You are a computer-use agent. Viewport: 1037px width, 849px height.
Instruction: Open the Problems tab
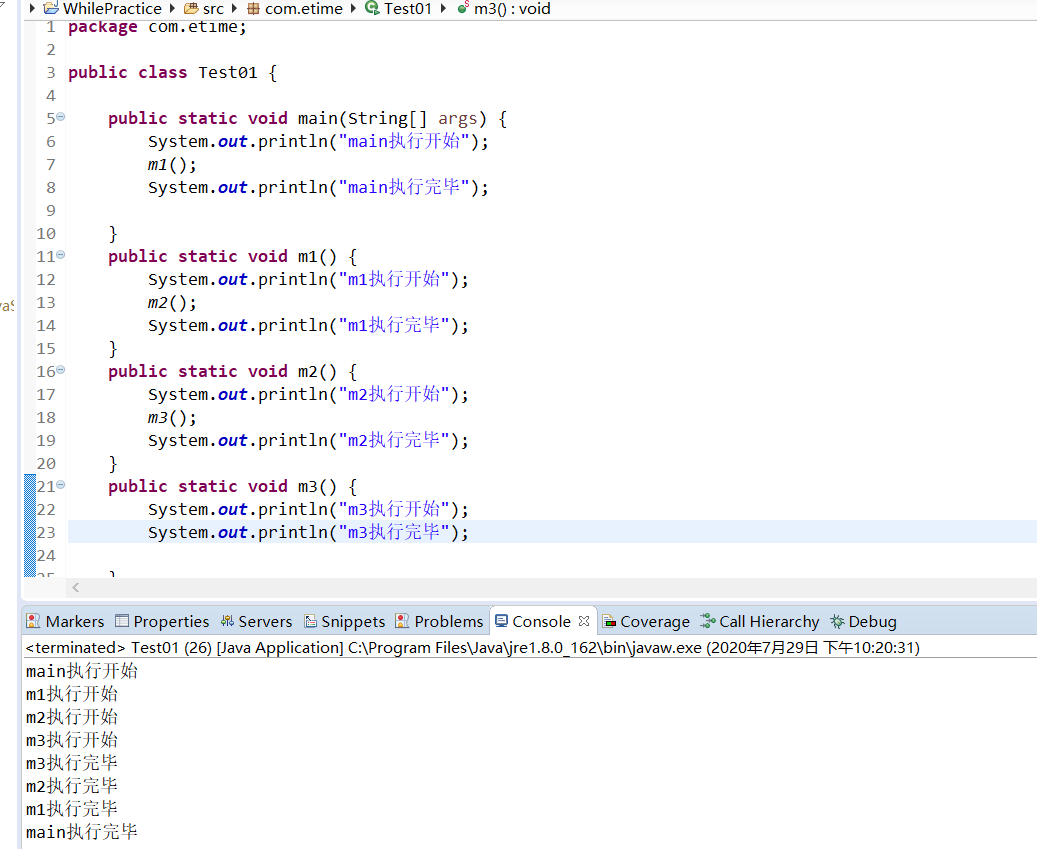(439, 622)
